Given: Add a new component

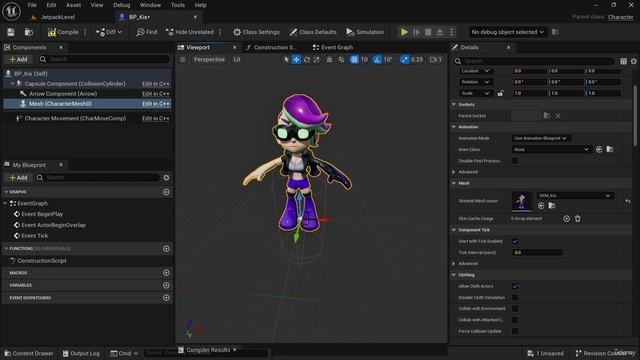Looking at the screenshot, I should coord(18,59).
